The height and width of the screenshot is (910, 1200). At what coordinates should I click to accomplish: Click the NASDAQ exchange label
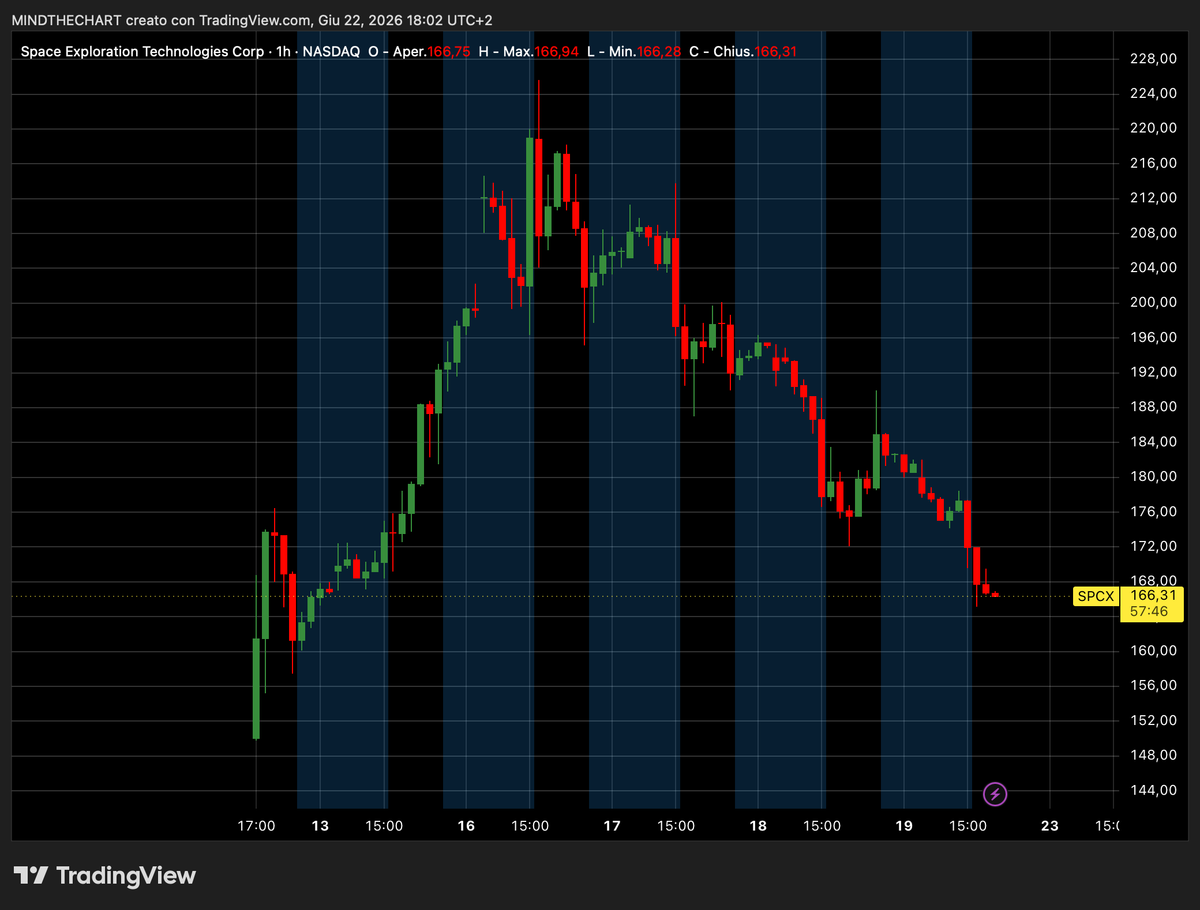pyautogui.click(x=330, y=51)
